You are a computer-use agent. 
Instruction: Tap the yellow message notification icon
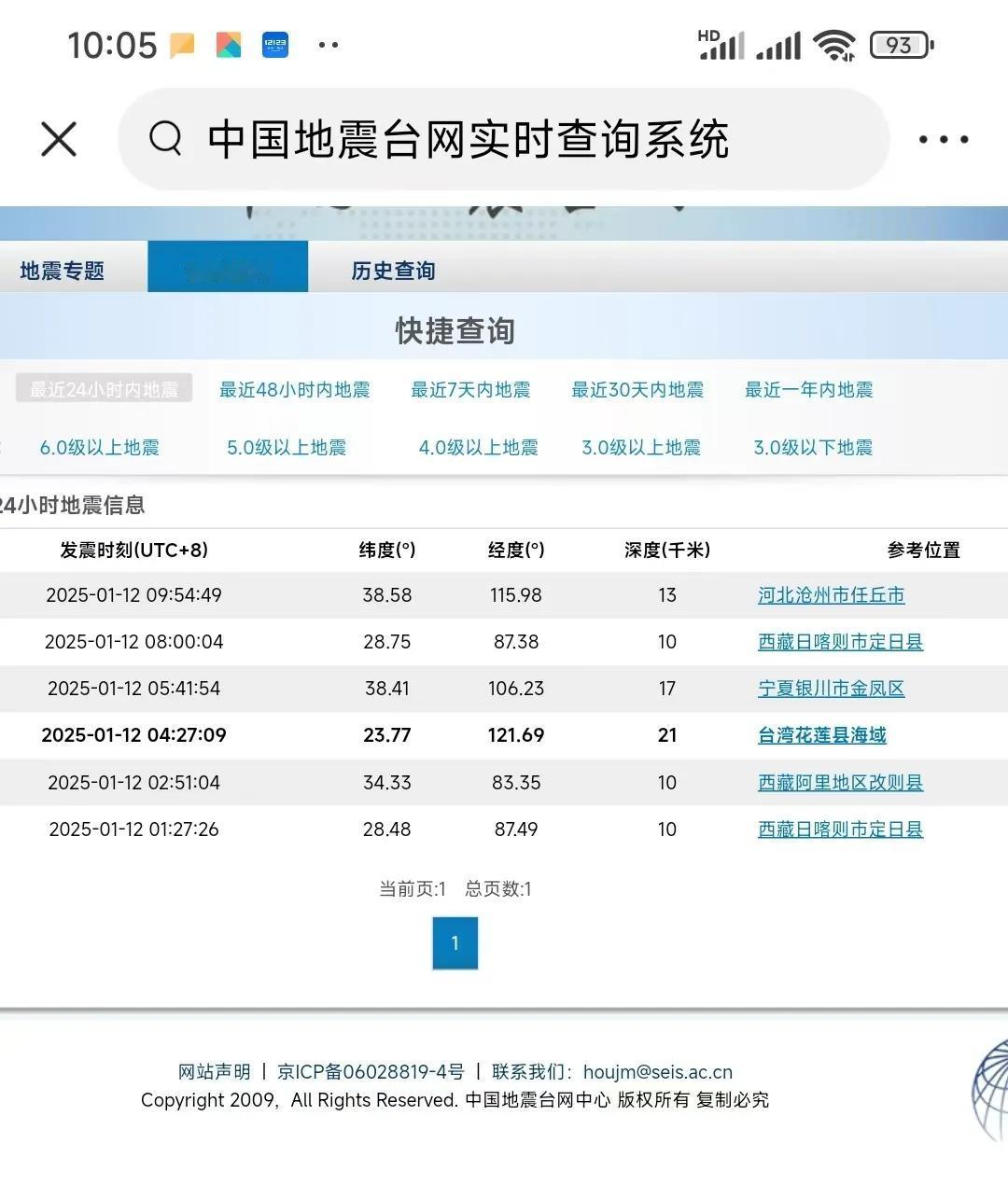point(183,44)
